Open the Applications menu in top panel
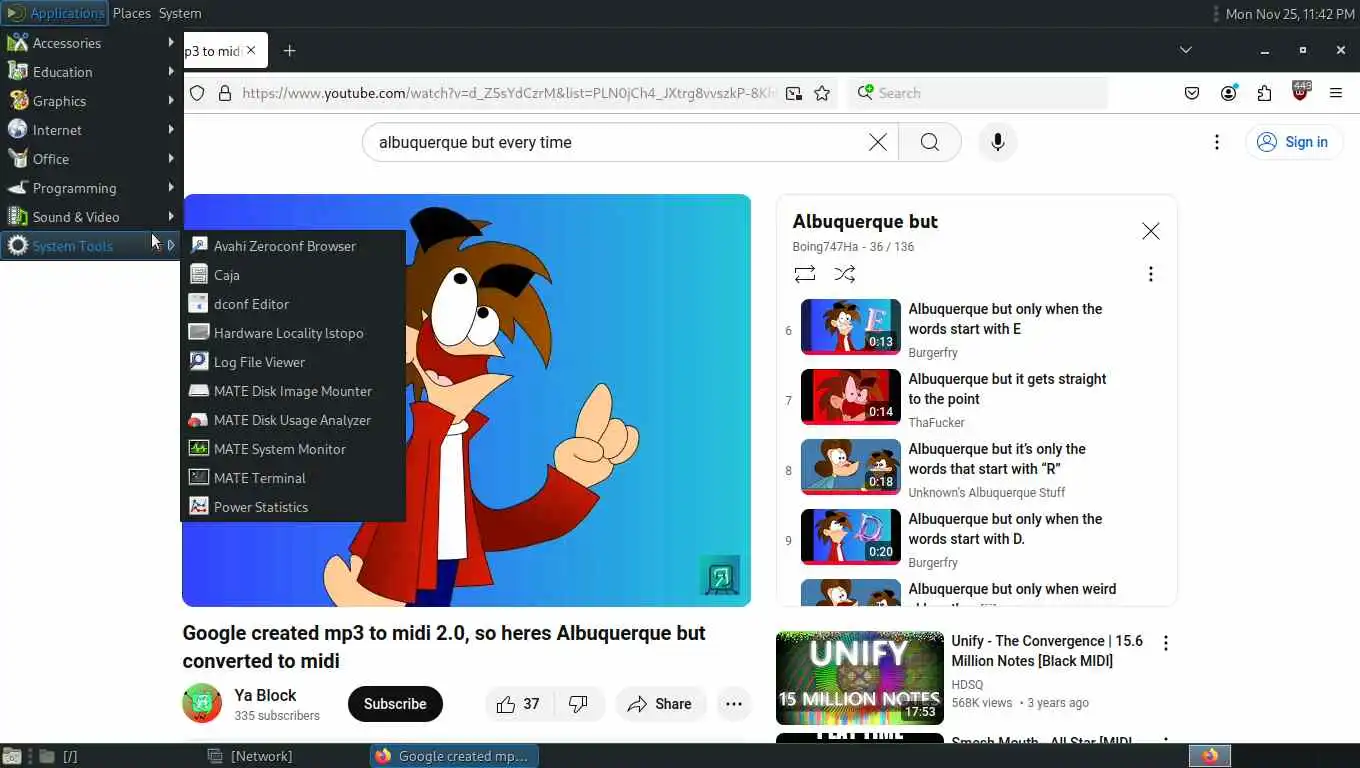 pos(55,13)
